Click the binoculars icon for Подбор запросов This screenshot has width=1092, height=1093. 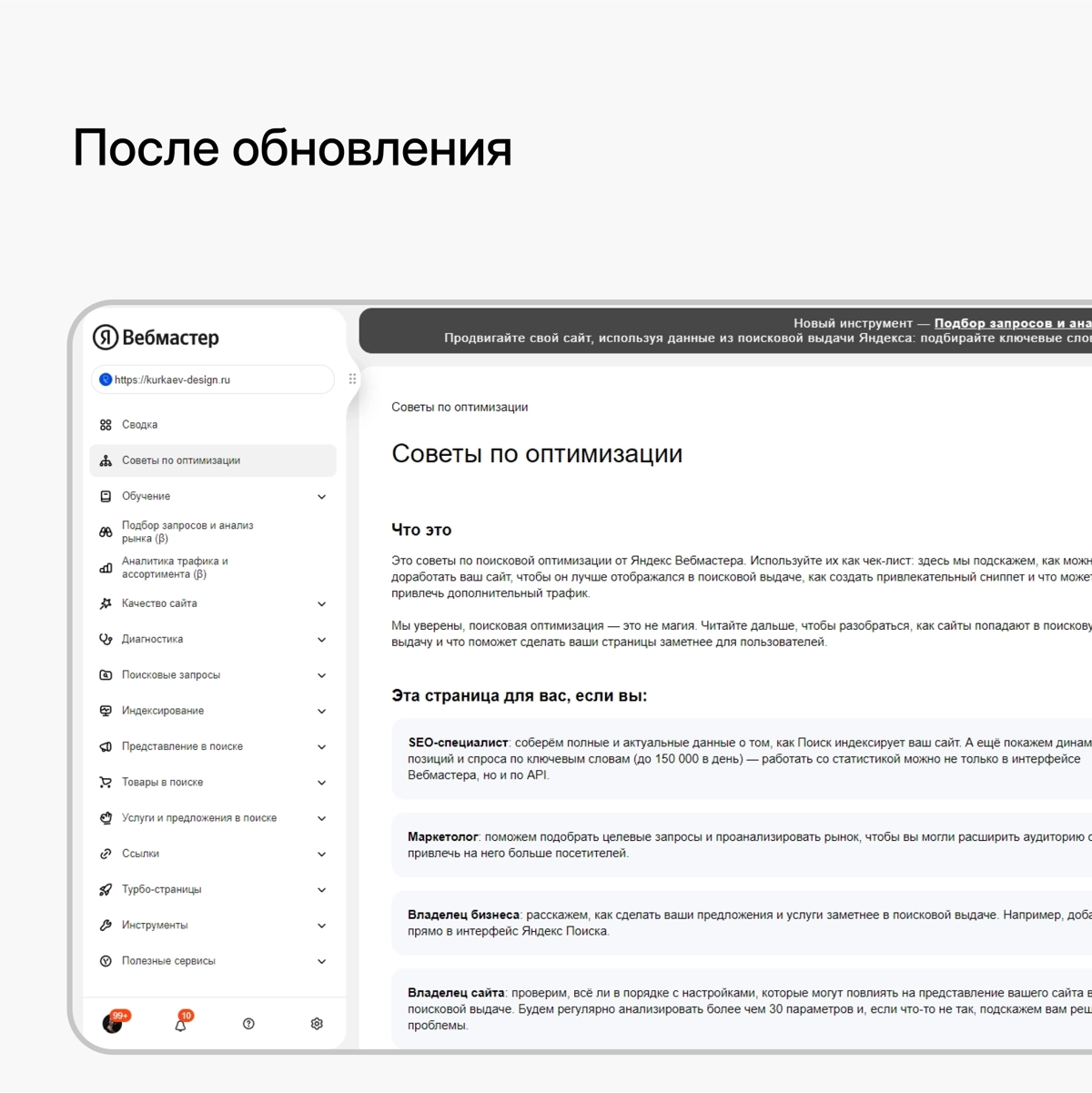click(106, 532)
